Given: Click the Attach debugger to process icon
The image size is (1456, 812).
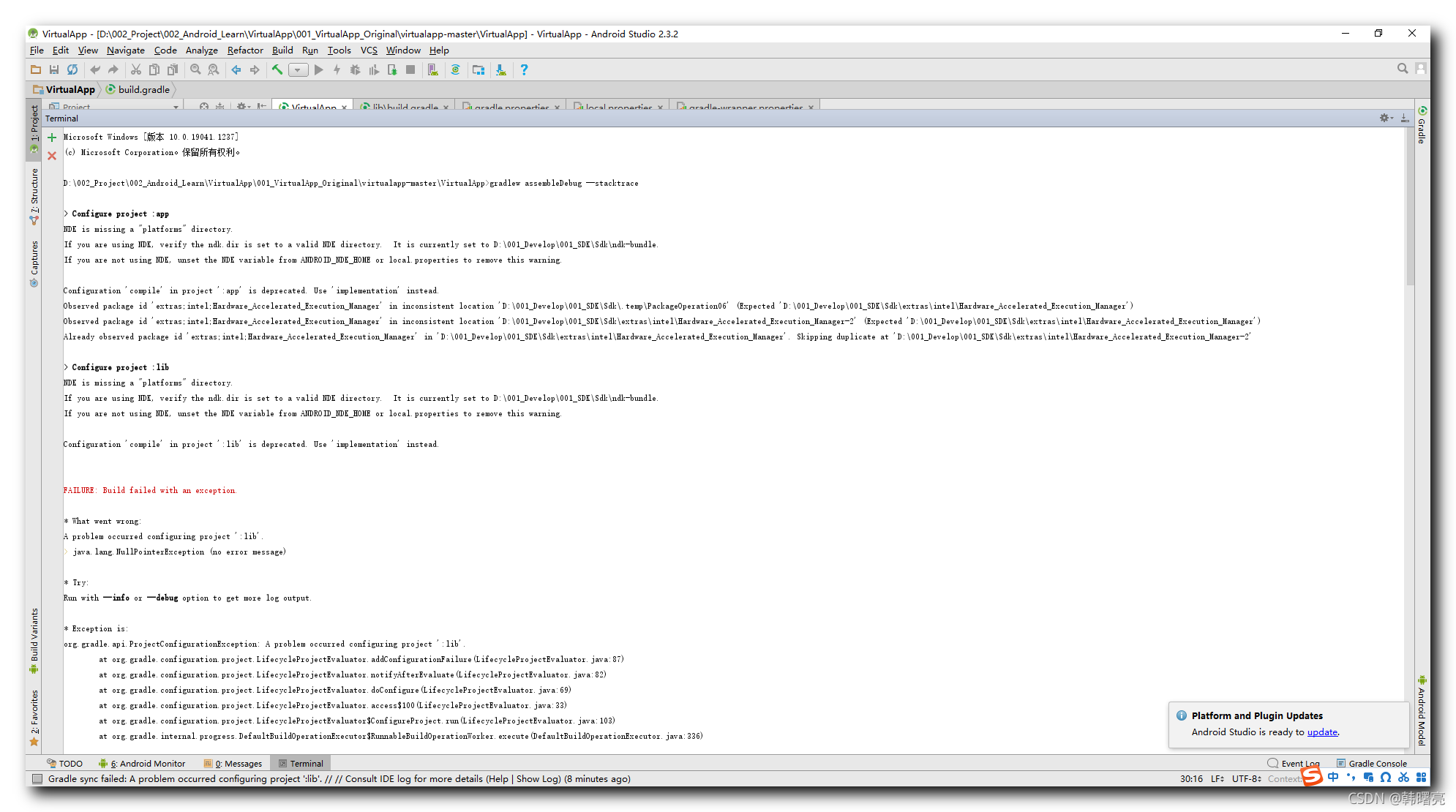Looking at the screenshot, I should pyautogui.click(x=392, y=69).
